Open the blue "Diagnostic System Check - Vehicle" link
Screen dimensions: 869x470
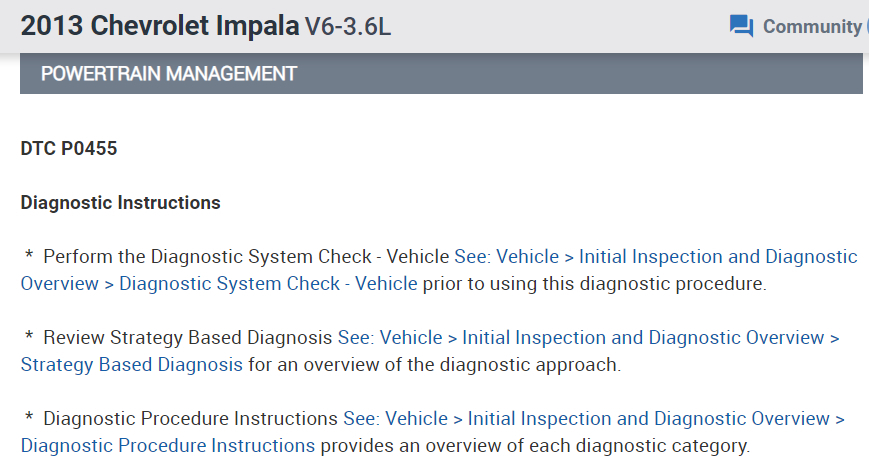pyautogui.click(x=268, y=283)
